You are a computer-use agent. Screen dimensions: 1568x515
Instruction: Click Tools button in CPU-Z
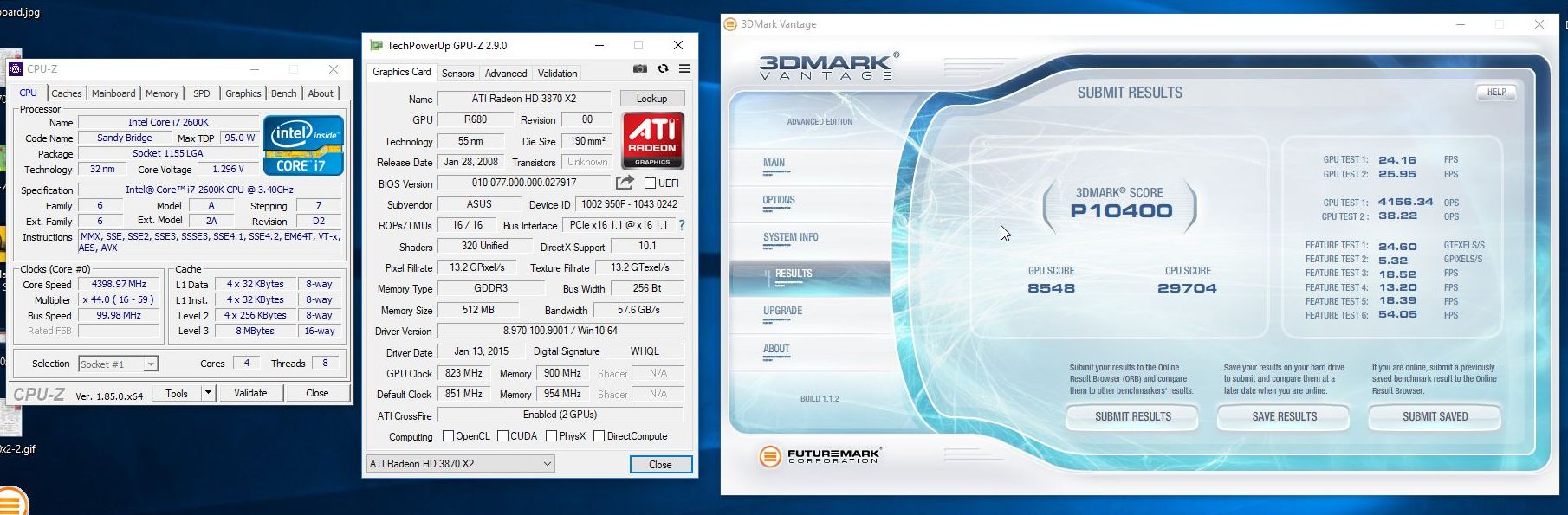tap(177, 393)
